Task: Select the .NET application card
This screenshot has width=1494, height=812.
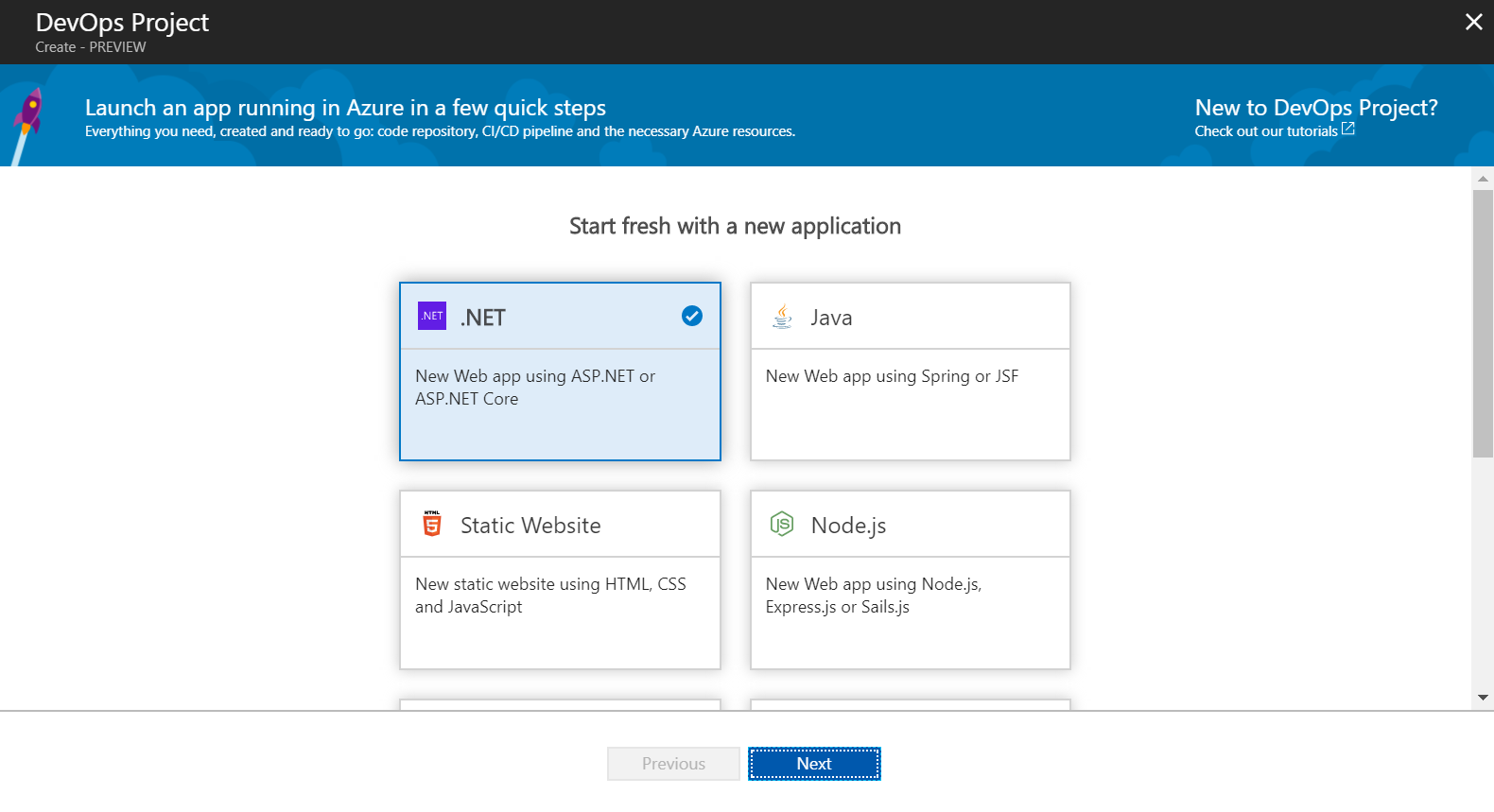Action: (560, 371)
